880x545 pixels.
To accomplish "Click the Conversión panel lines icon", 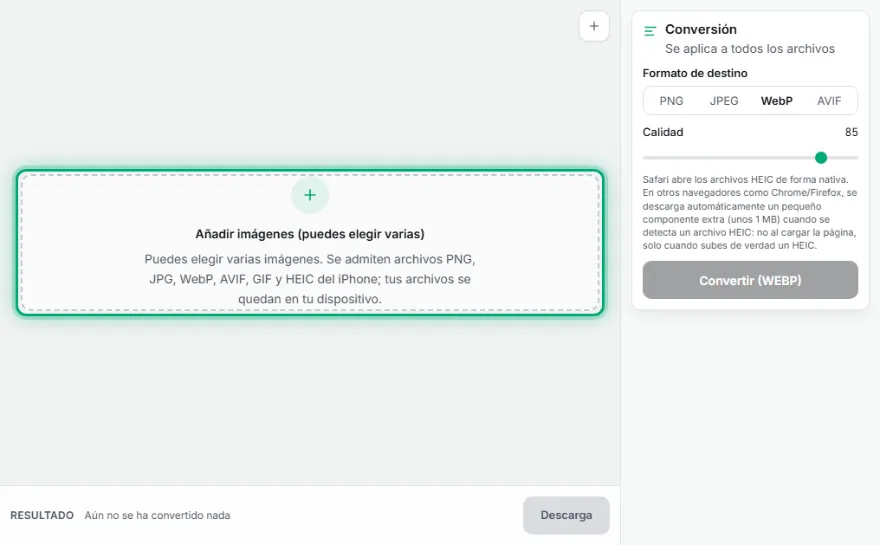I will 650,31.
